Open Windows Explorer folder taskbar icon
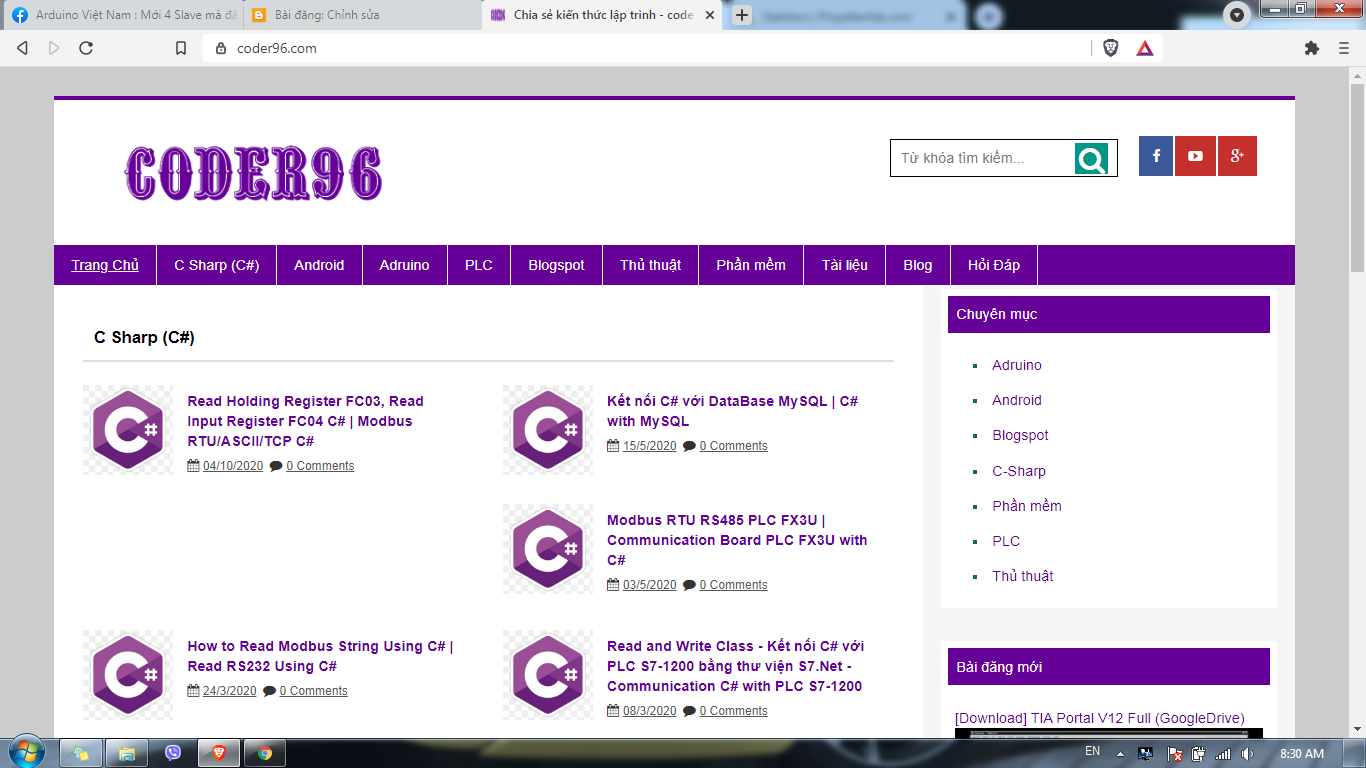Image resolution: width=1366 pixels, height=768 pixels. coord(127,753)
